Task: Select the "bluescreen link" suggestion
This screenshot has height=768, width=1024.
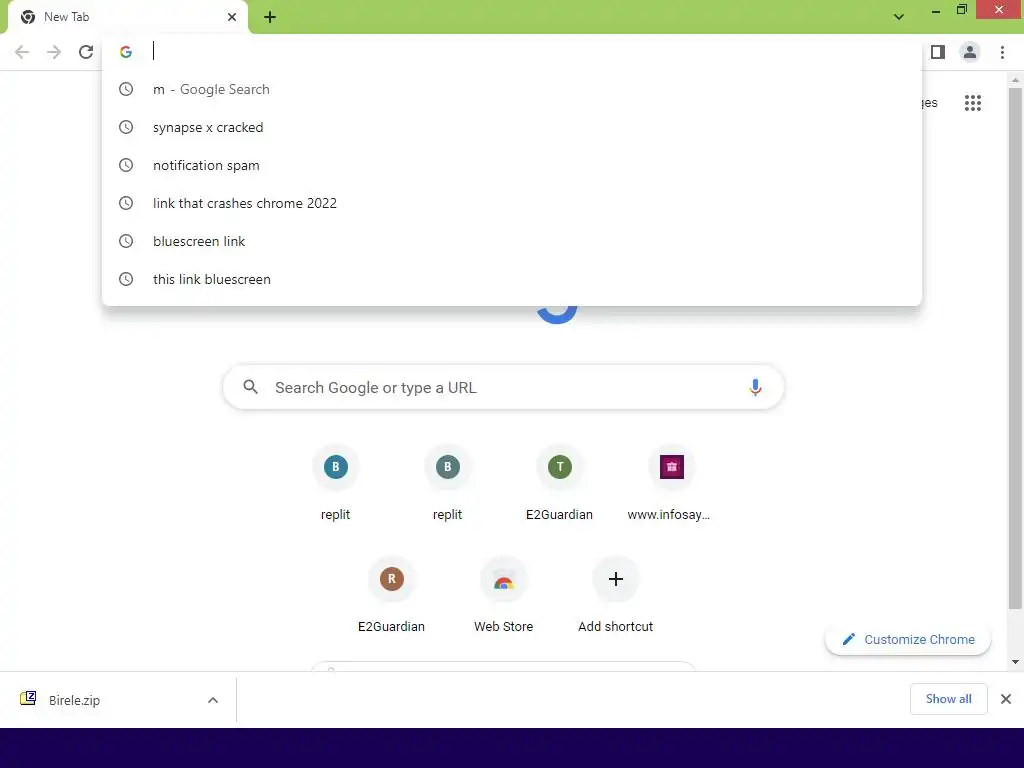Action: [x=512, y=241]
